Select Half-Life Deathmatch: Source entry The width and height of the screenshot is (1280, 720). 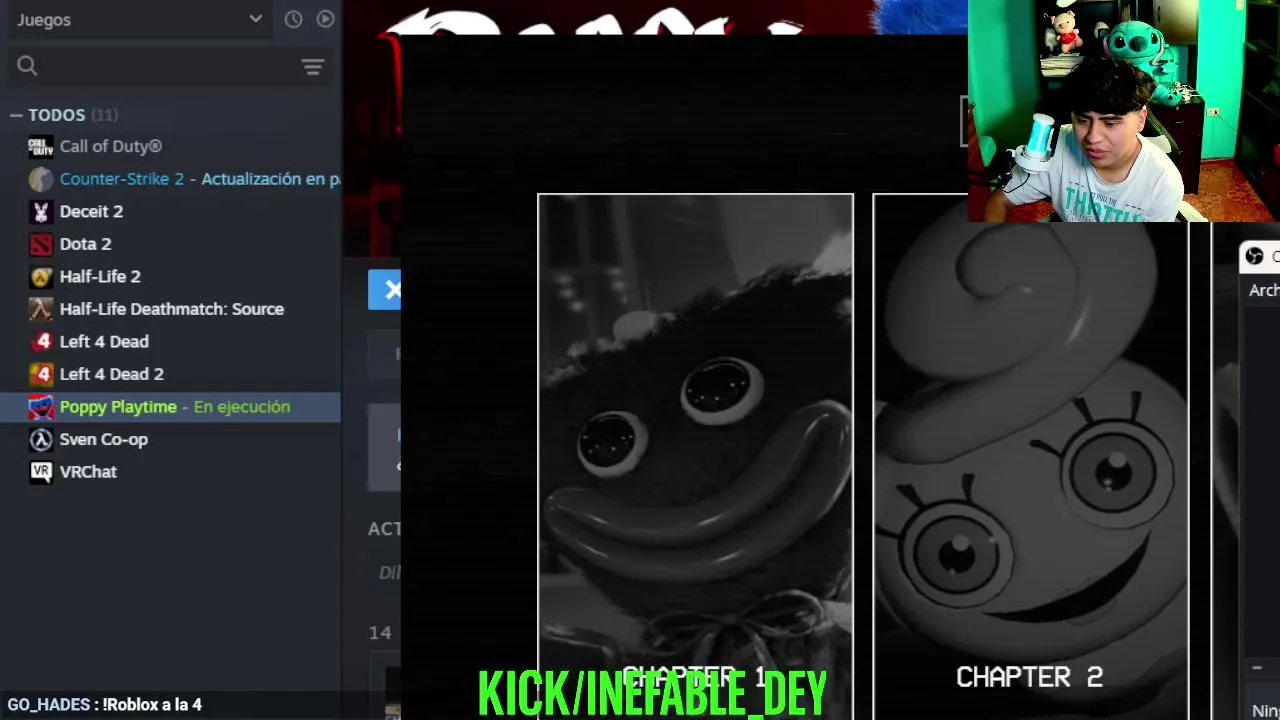click(172, 309)
